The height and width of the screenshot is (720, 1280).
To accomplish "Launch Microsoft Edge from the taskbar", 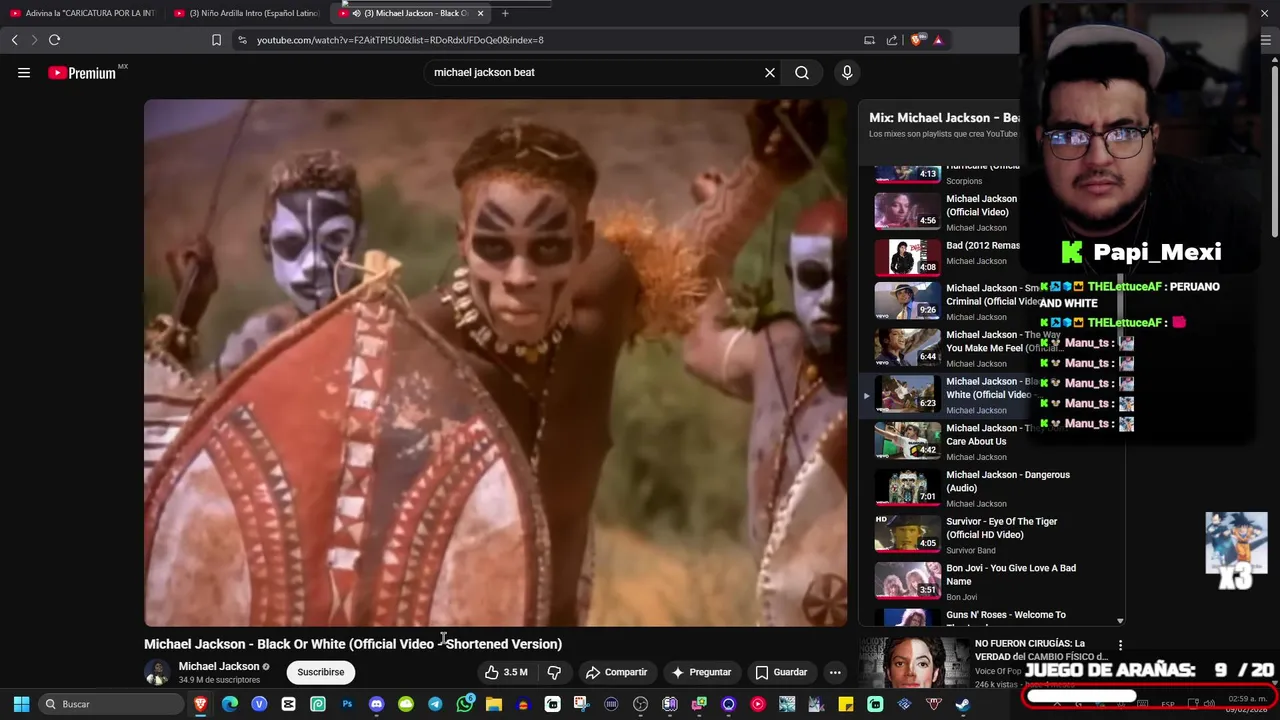I will coord(230,704).
